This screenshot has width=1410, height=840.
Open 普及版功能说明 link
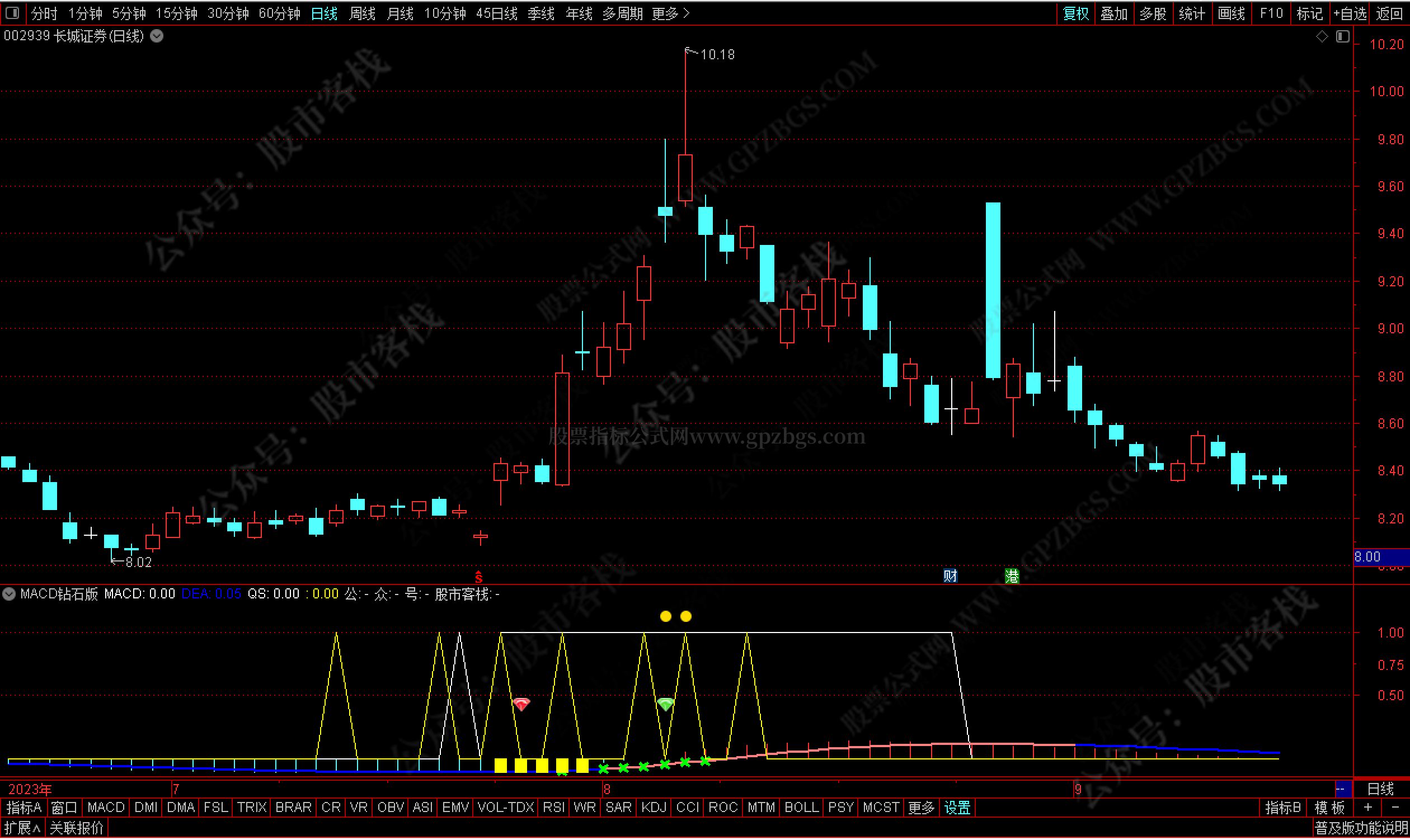[1361, 828]
